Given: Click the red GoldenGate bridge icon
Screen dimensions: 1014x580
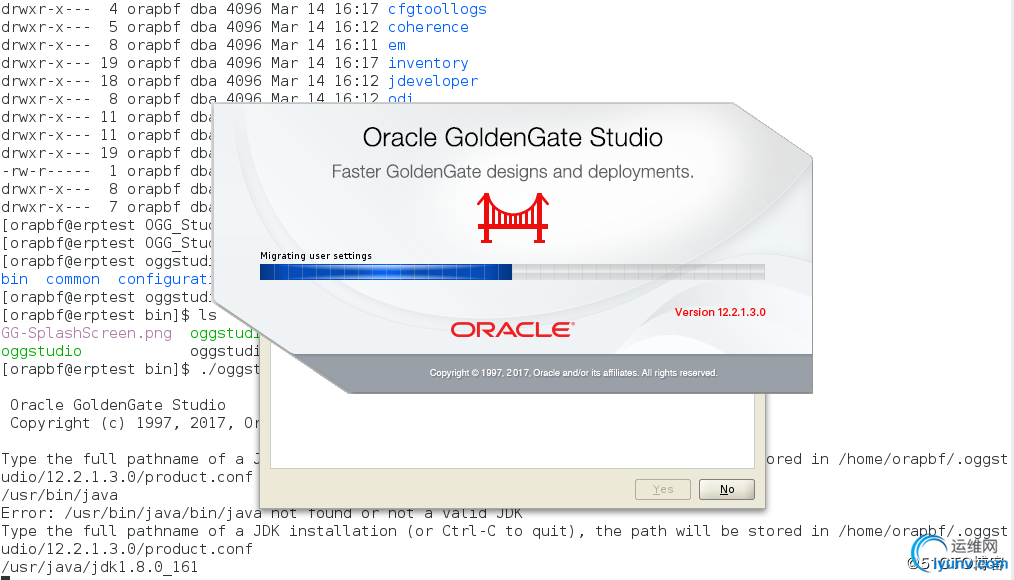Looking at the screenshot, I should [x=513, y=218].
